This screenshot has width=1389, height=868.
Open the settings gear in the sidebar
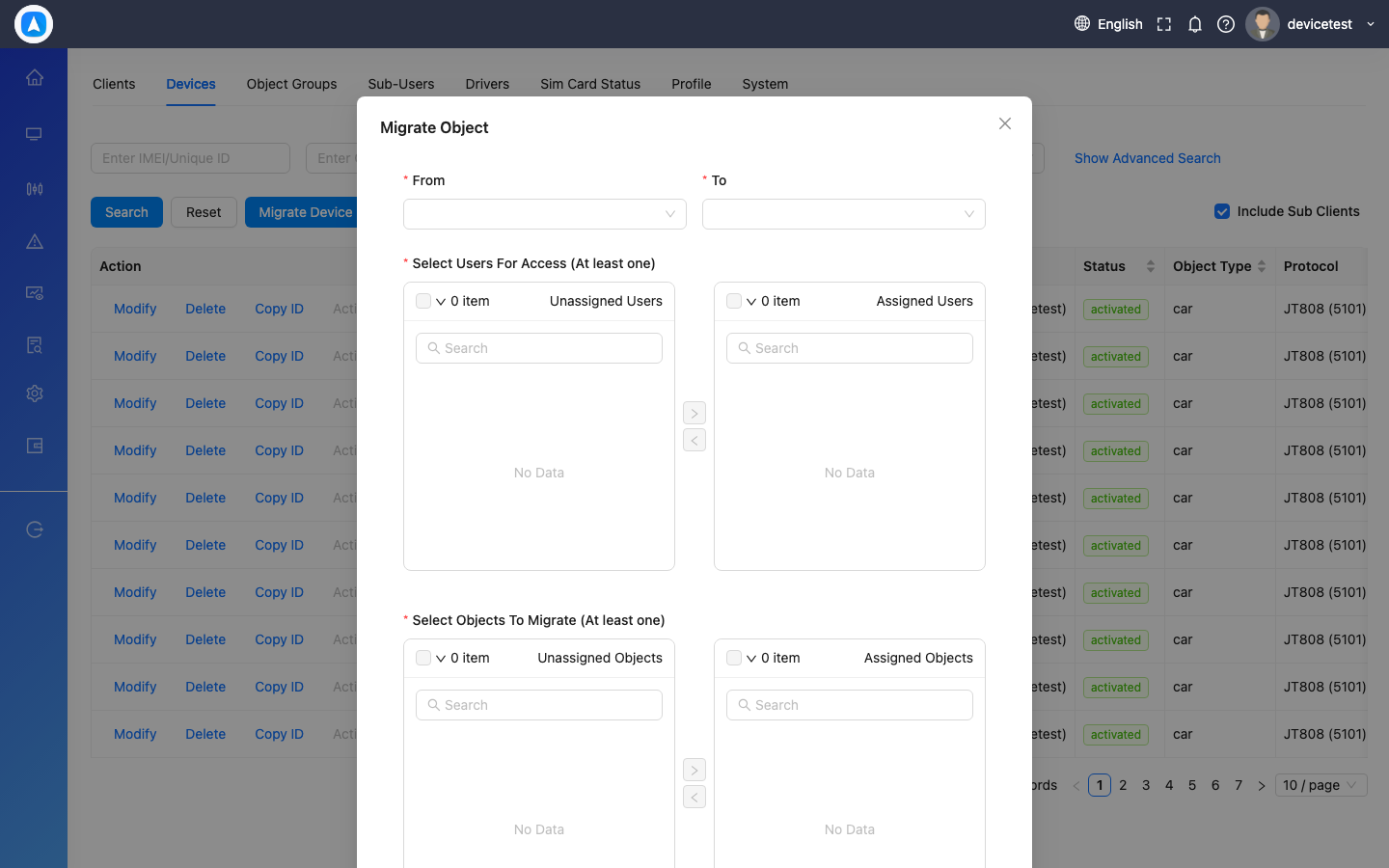pyautogui.click(x=35, y=393)
